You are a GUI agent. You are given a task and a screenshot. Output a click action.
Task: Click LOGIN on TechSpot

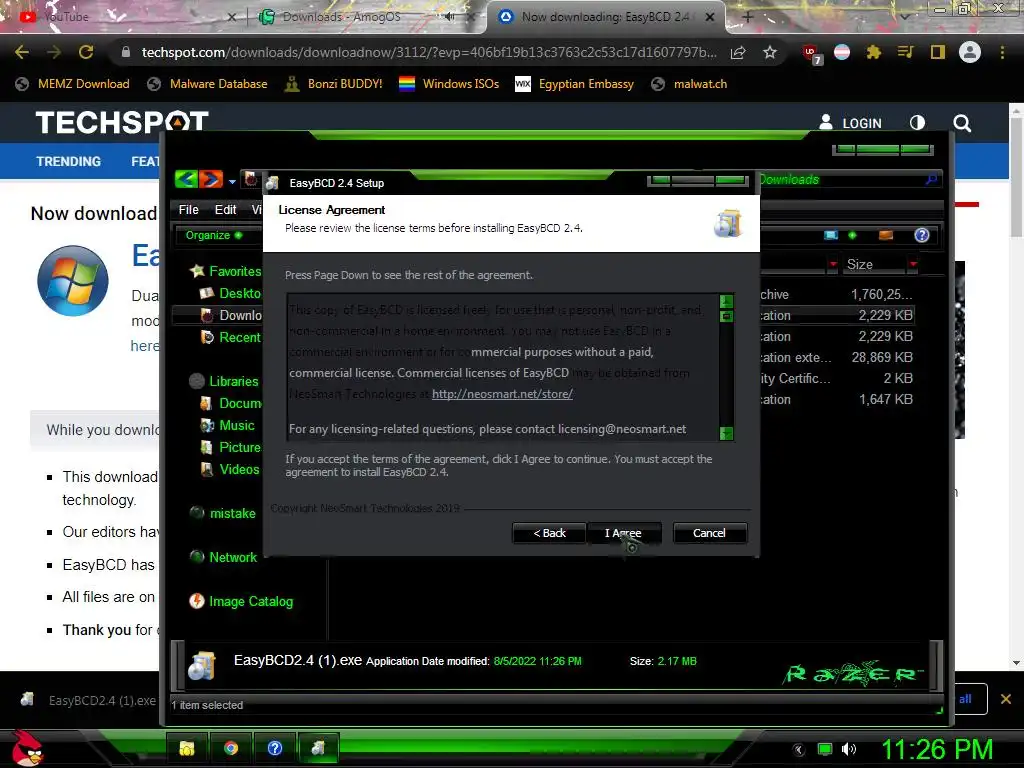(850, 123)
